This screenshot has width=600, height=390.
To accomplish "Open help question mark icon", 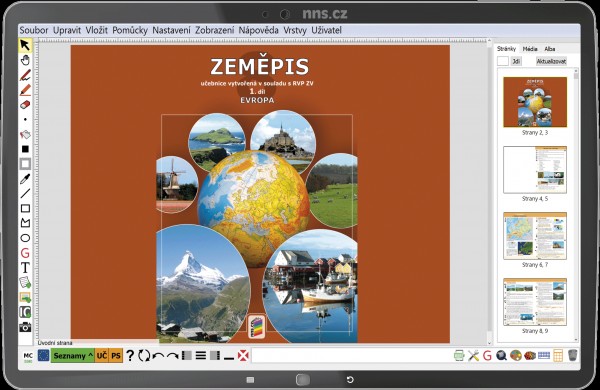I will pyautogui.click(x=130, y=356).
